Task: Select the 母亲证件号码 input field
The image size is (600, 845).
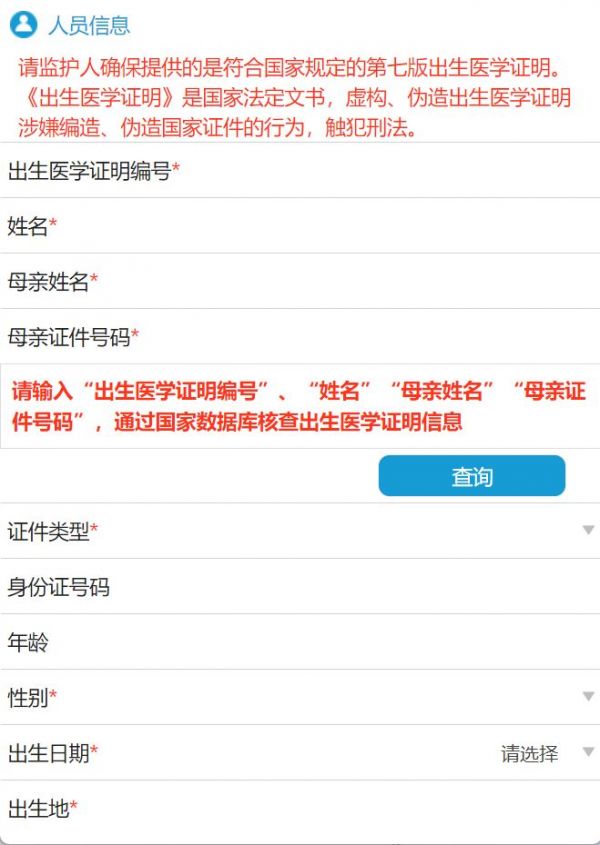Action: [x=300, y=337]
